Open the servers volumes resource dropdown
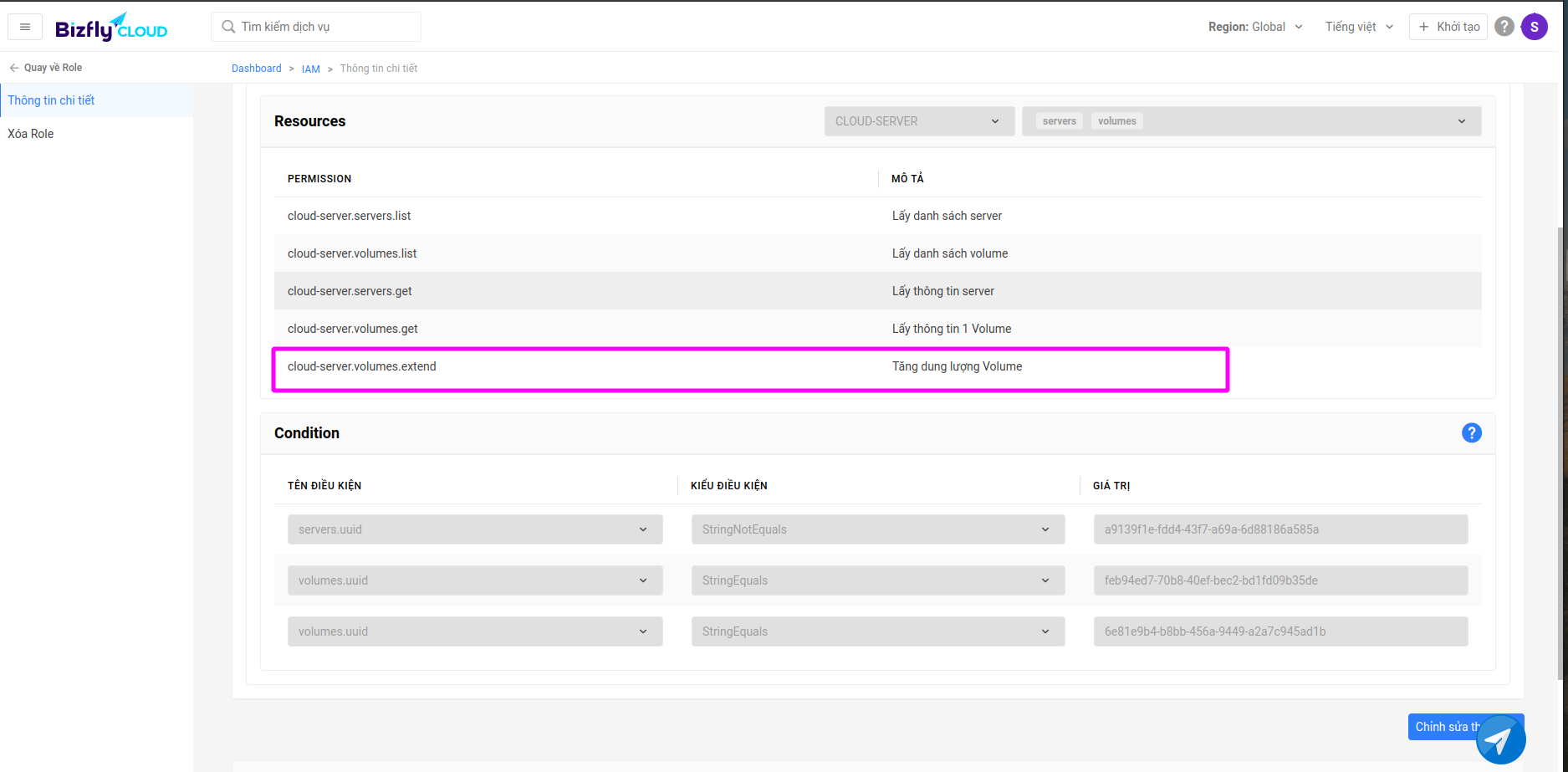Viewport: 1568px width, 772px height. pos(1250,121)
